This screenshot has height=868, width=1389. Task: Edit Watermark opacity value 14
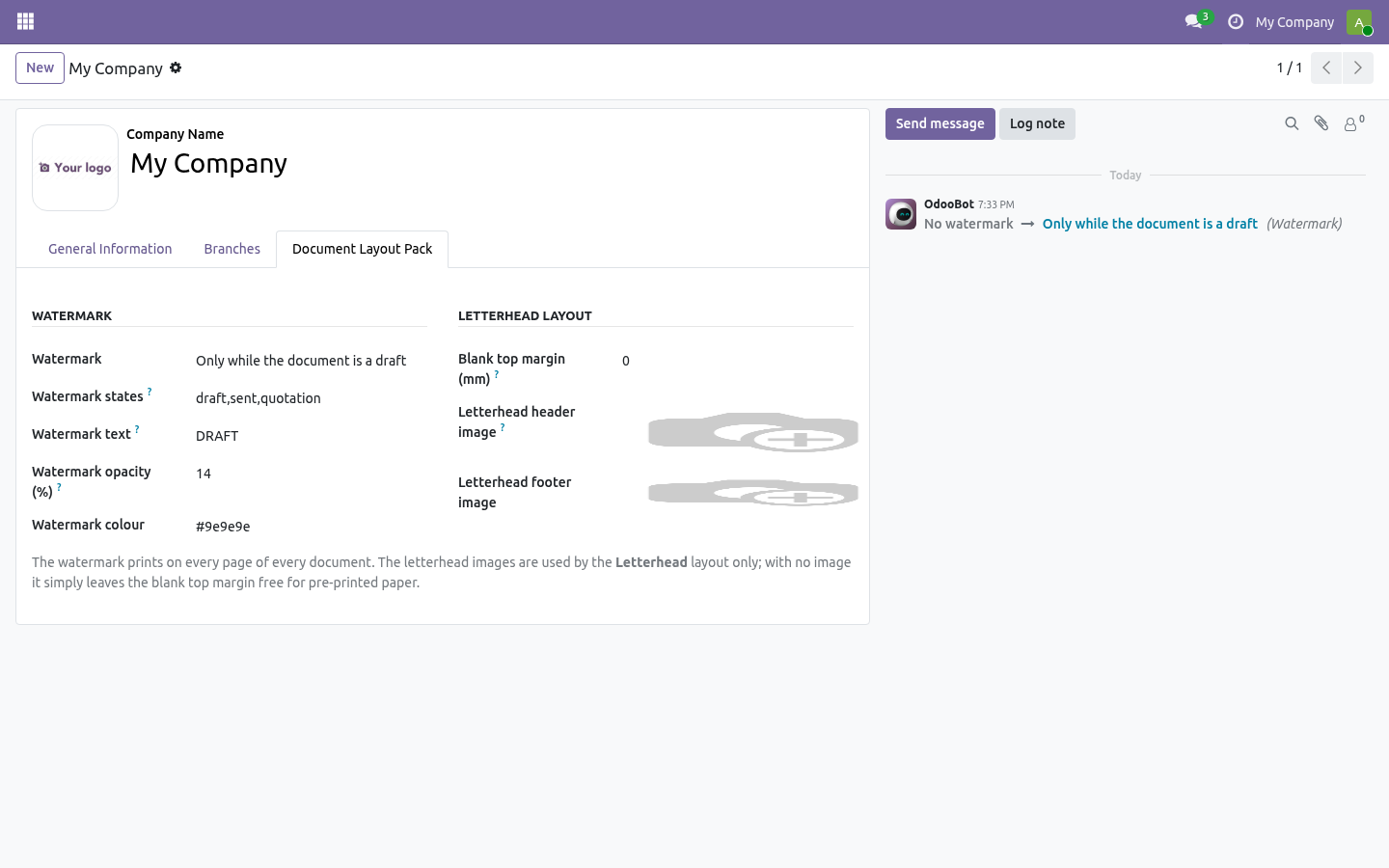[x=311, y=474]
